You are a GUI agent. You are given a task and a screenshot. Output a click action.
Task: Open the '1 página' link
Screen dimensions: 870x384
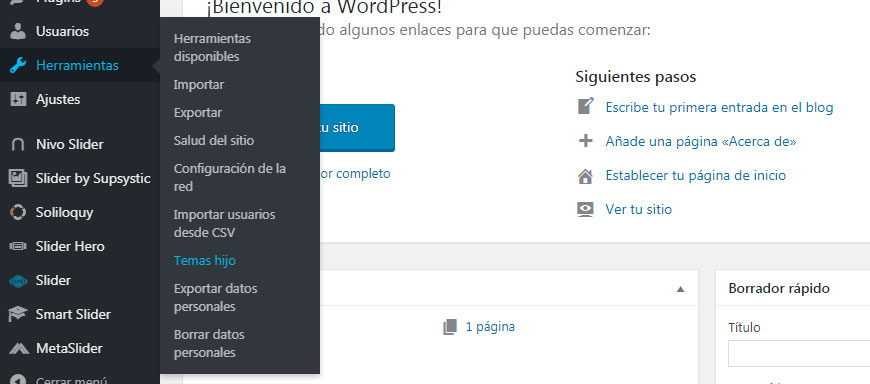490,327
